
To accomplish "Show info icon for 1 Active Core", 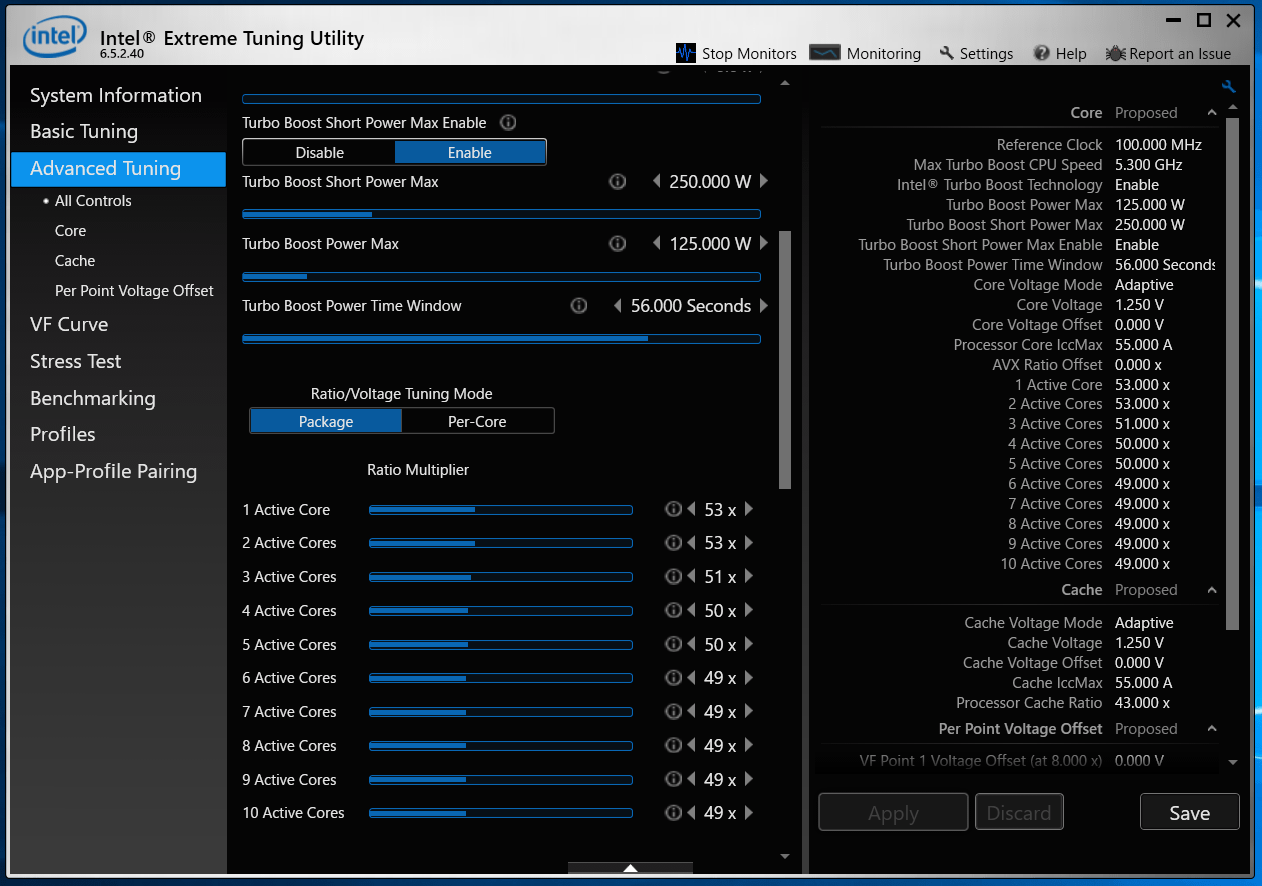I will pyautogui.click(x=674, y=510).
